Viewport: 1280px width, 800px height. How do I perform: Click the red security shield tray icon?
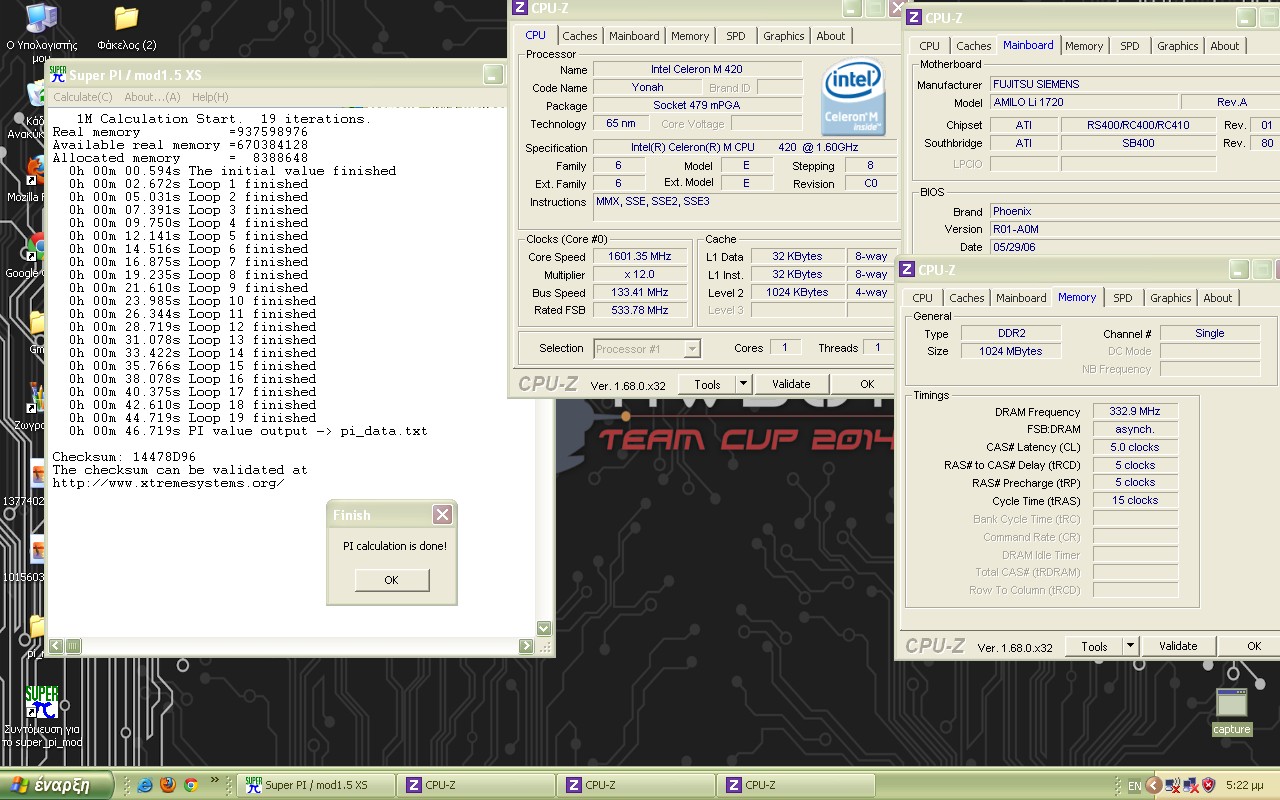click(1208, 786)
